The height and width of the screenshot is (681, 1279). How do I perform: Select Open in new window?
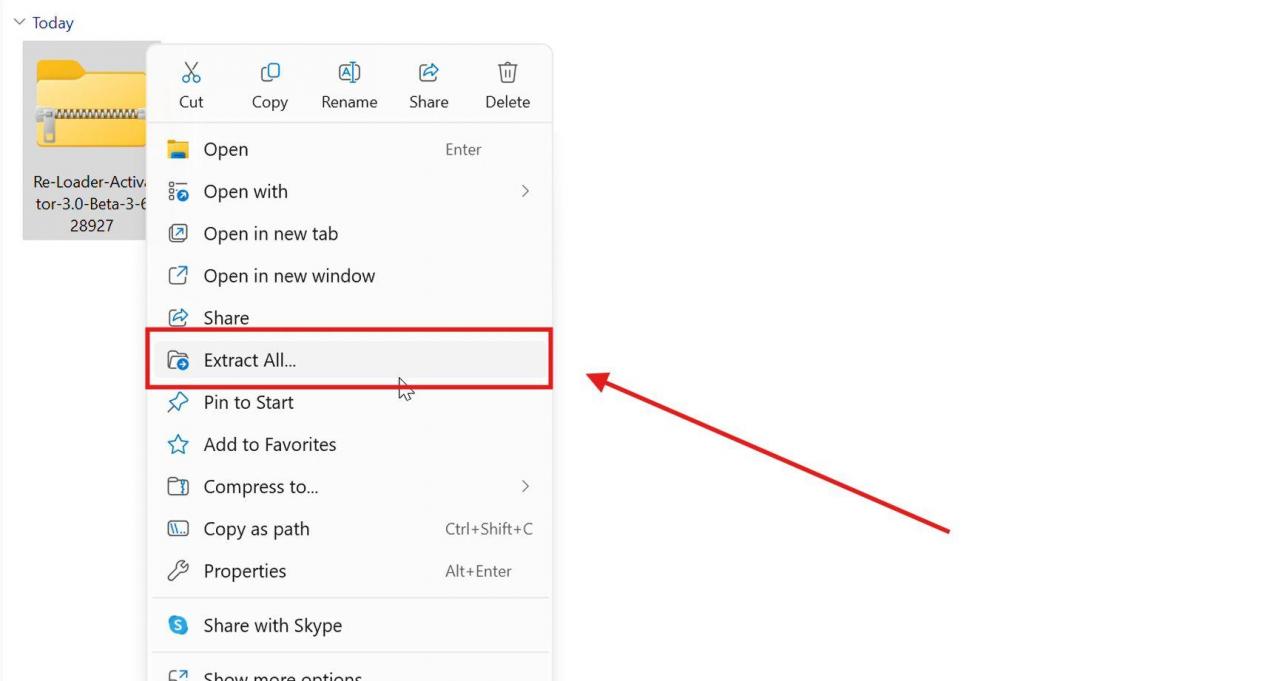(289, 275)
